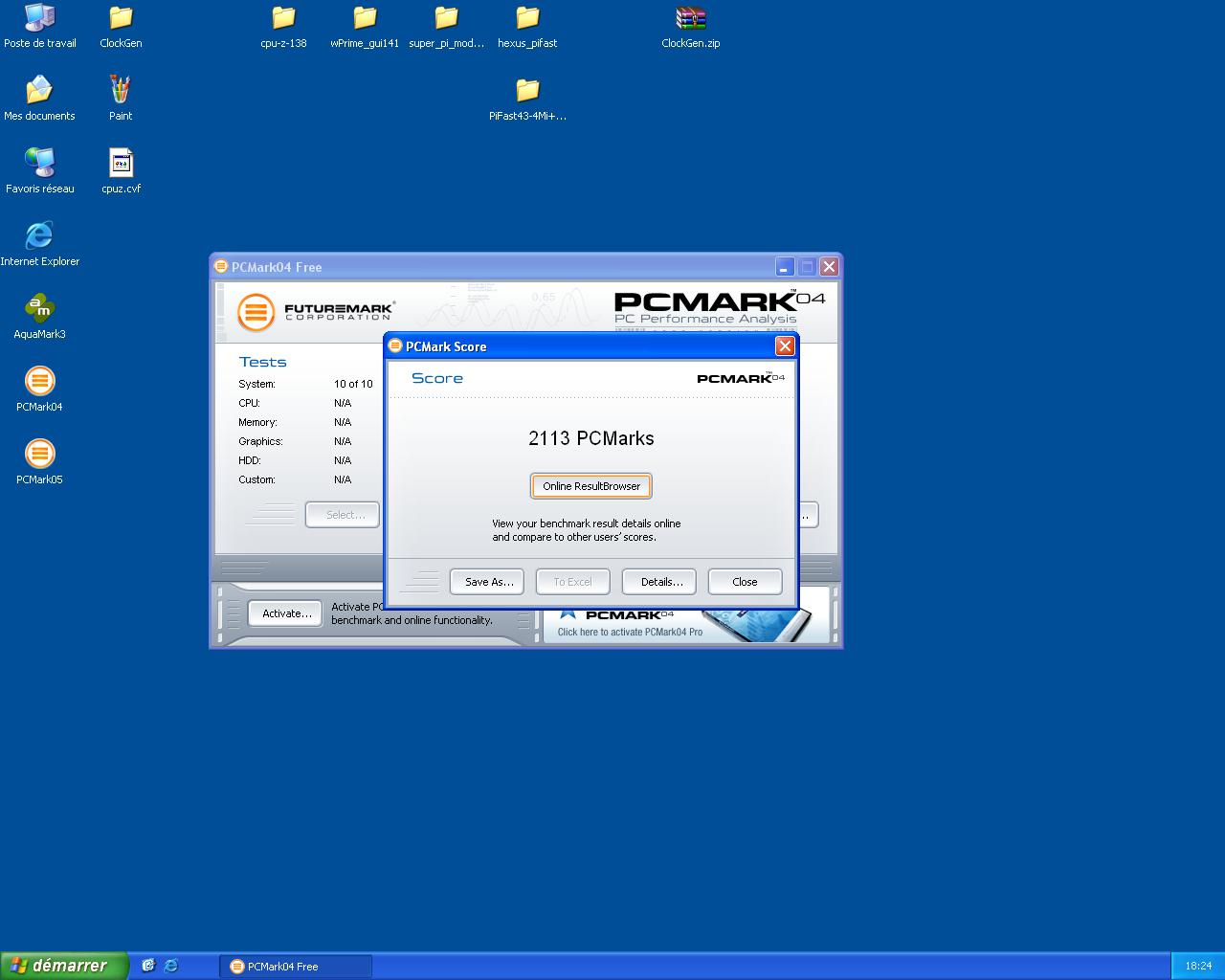1225x980 pixels.
Task: Click the Activate... button
Action: 285,613
